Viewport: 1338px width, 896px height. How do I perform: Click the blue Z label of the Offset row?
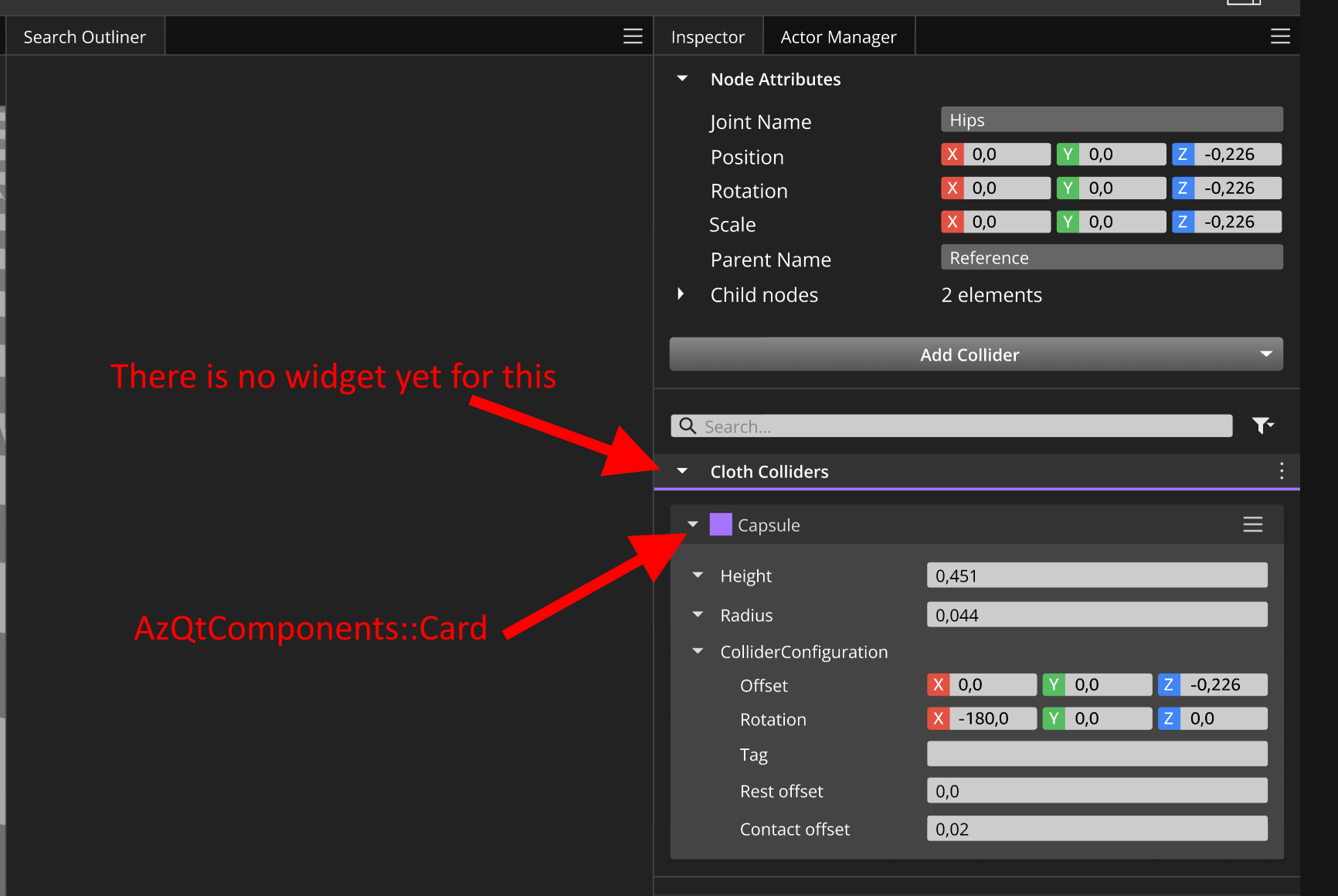click(1169, 684)
